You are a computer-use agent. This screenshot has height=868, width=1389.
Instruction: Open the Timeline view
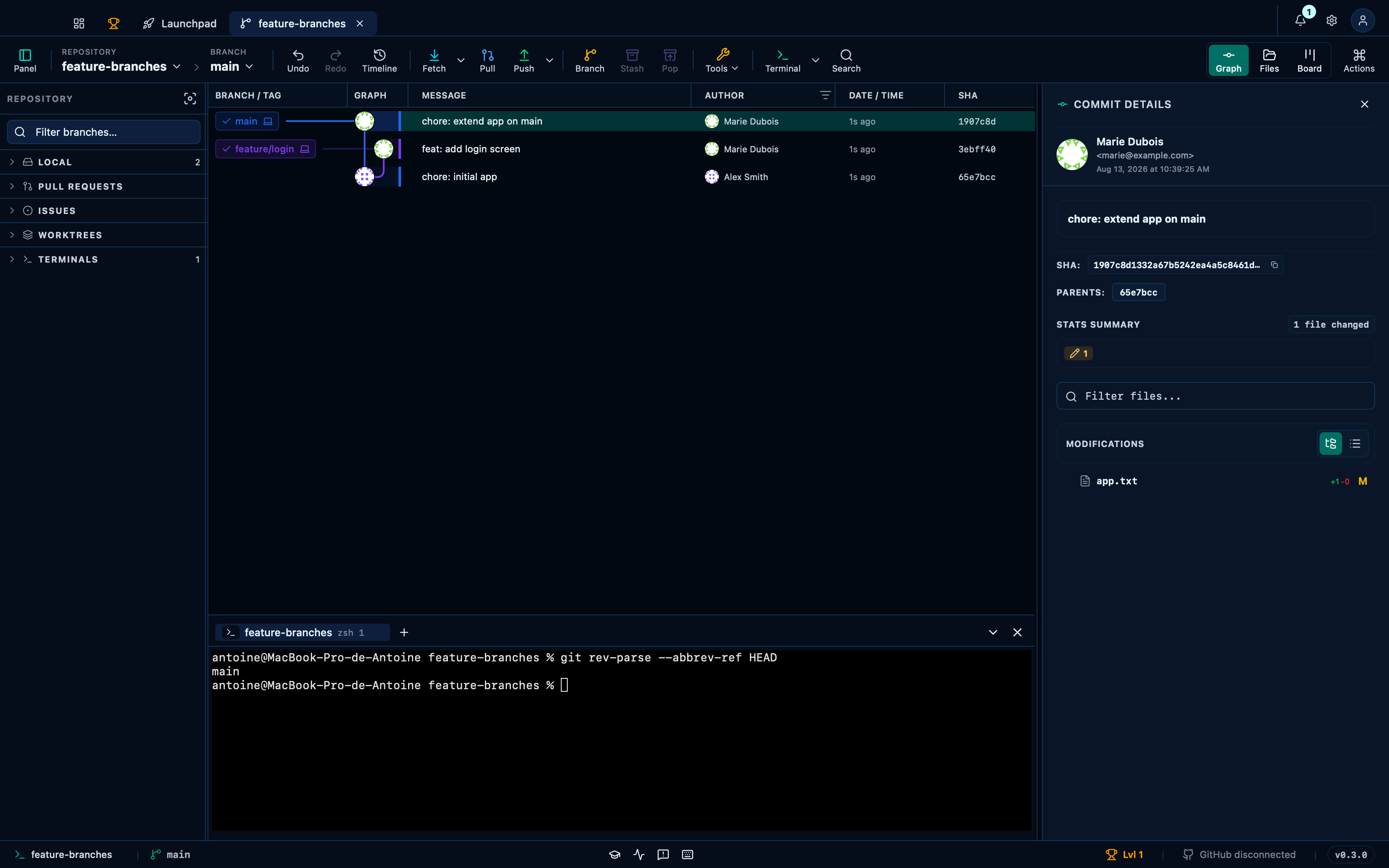tap(379, 60)
